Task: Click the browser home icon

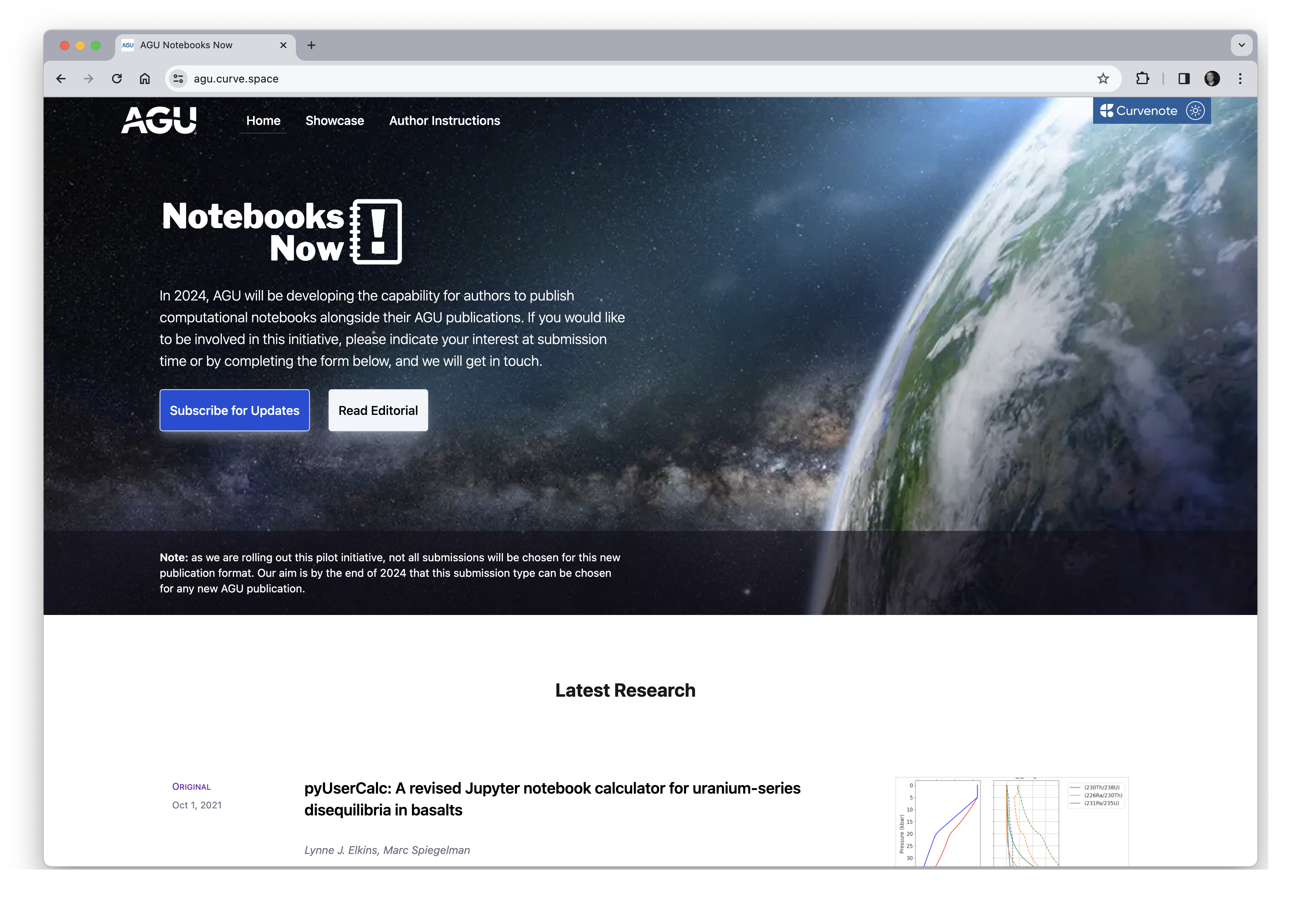Action: [144, 79]
